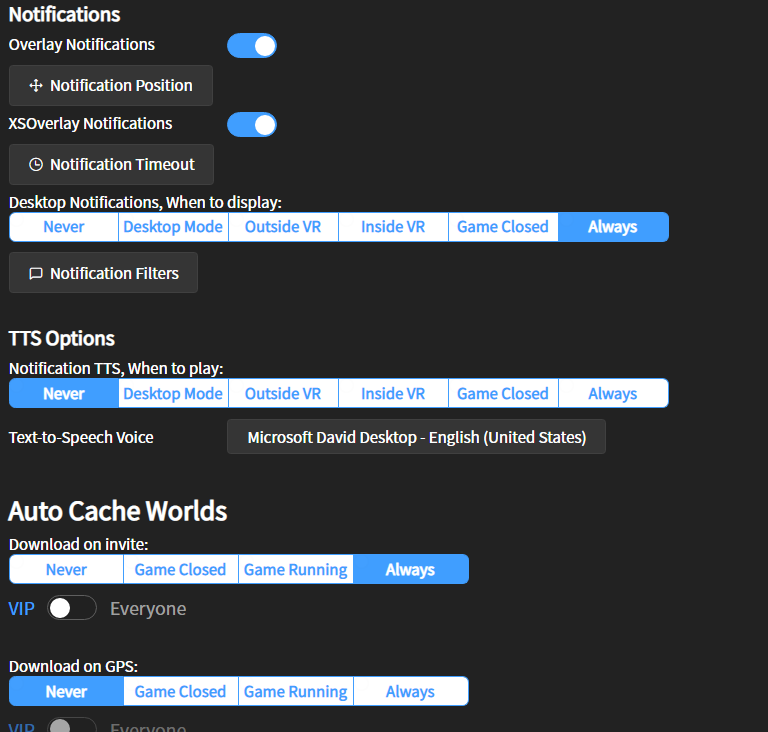Turn off XSOverlay Notifications switch

click(x=252, y=124)
